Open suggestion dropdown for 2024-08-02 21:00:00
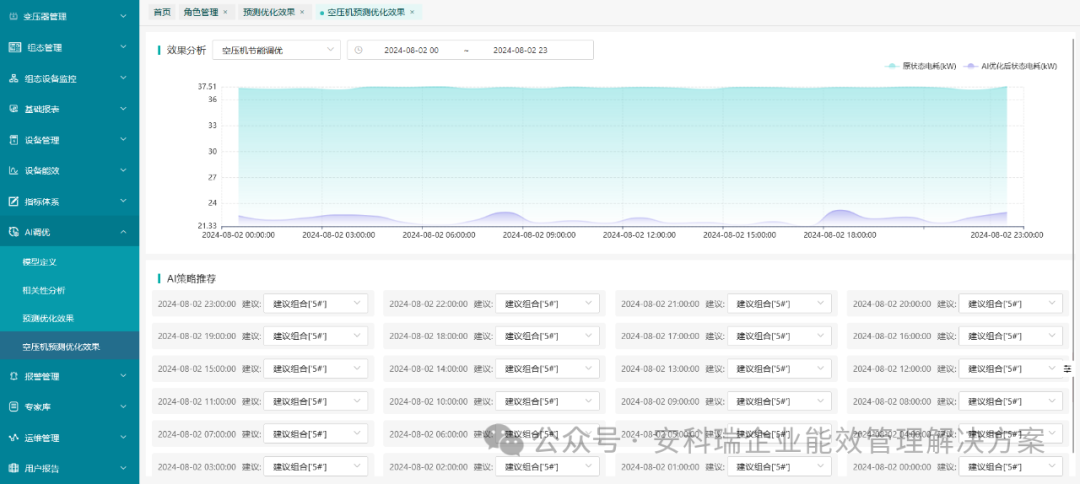The height and width of the screenshot is (484, 1080). [x=779, y=303]
